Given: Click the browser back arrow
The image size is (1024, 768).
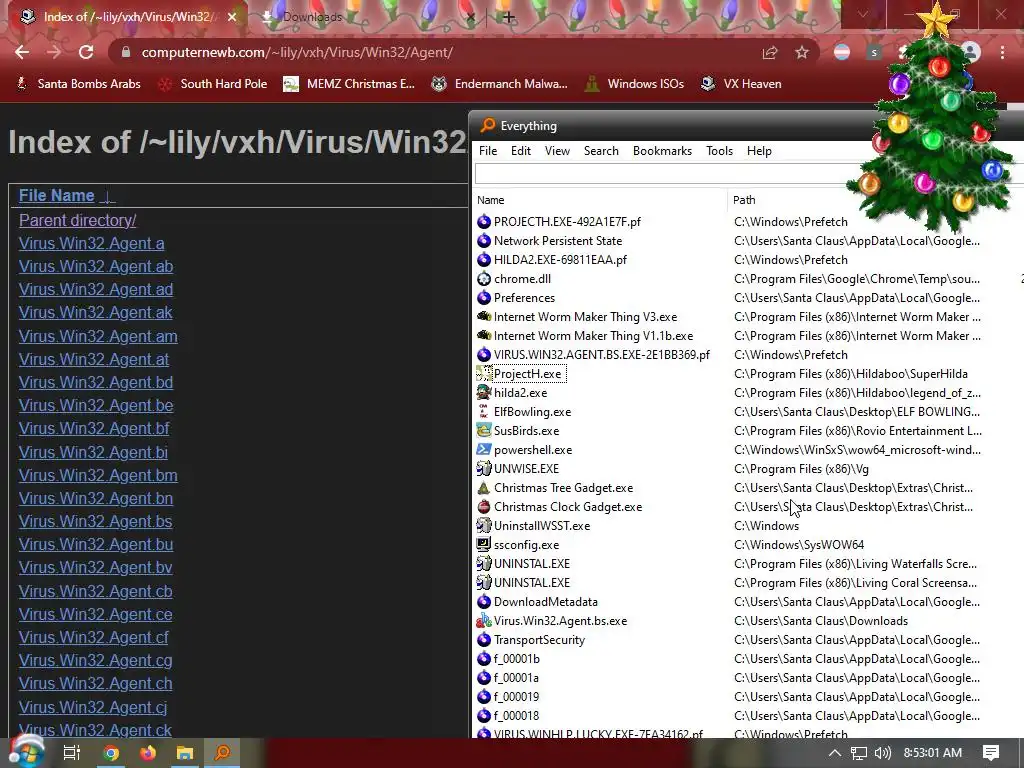Looking at the screenshot, I should click(22, 52).
